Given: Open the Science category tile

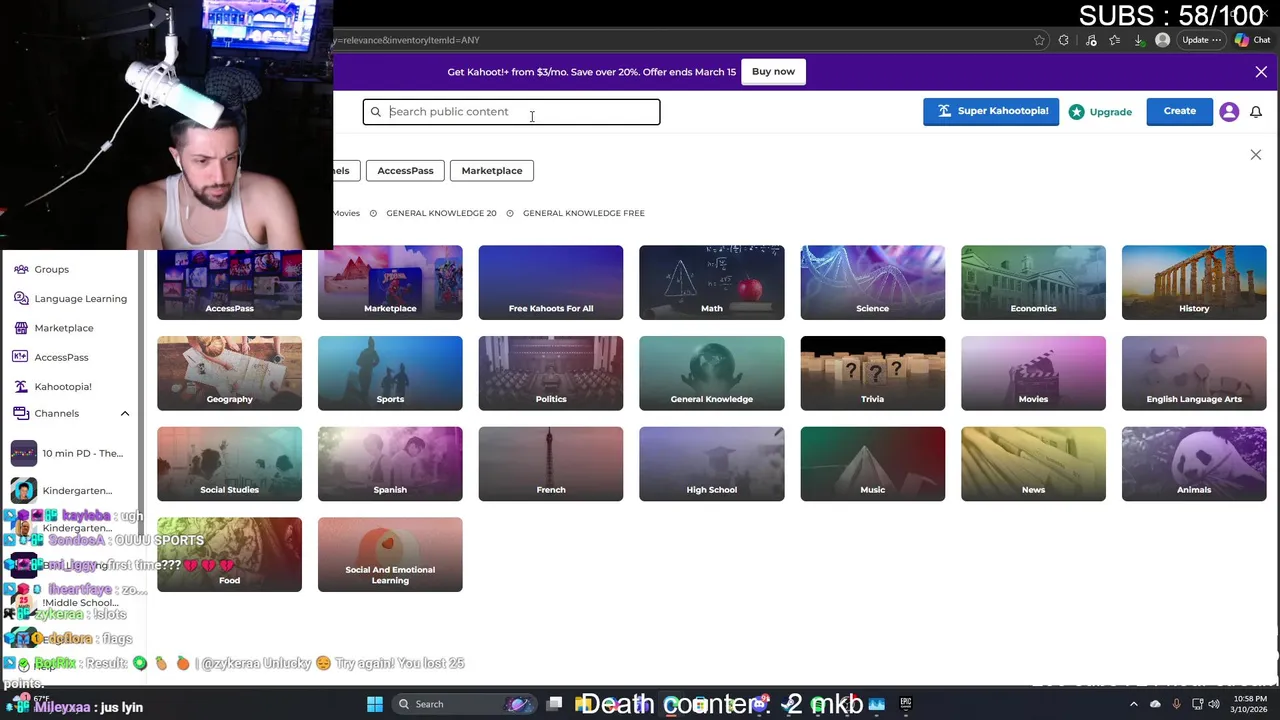Looking at the screenshot, I should [872, 283].
